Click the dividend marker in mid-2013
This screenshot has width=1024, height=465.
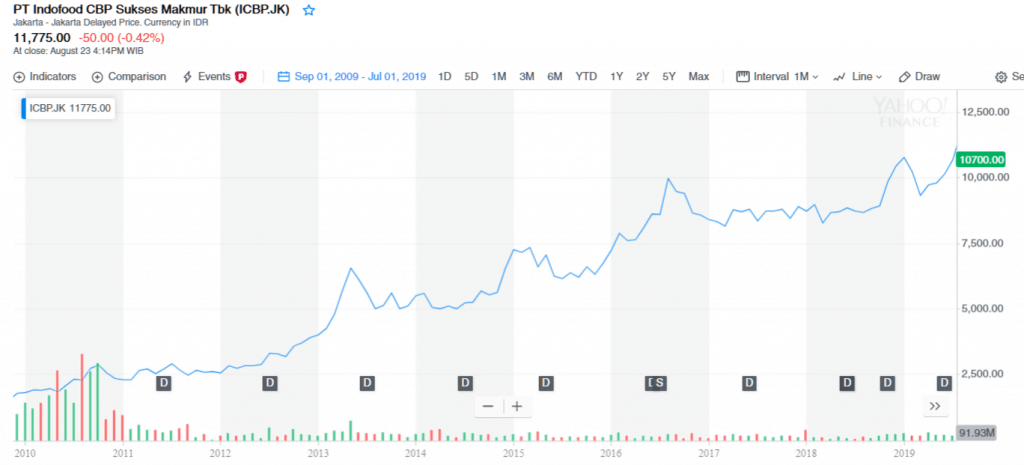pos(368,383)
